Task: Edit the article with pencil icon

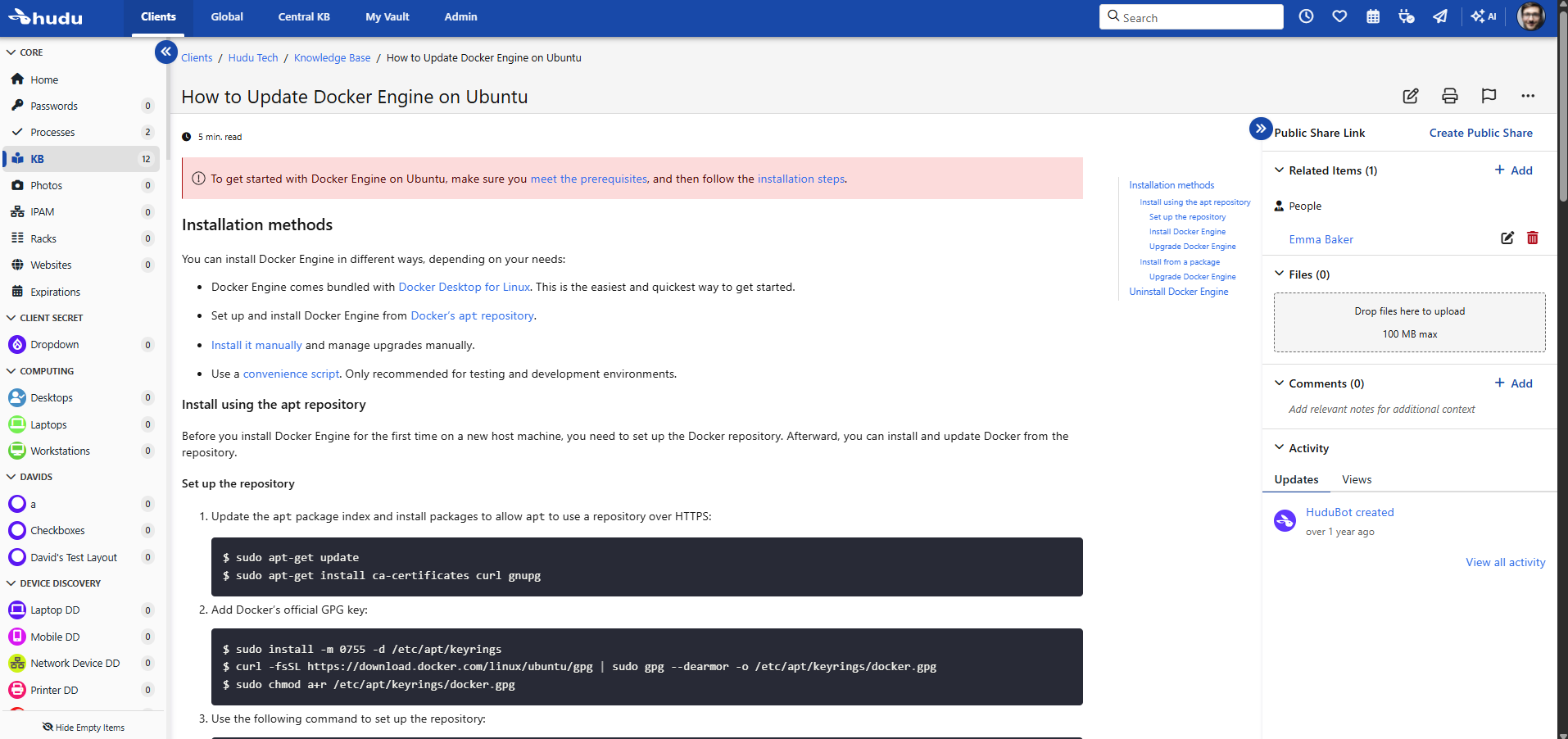Action: pos(1411,96)
